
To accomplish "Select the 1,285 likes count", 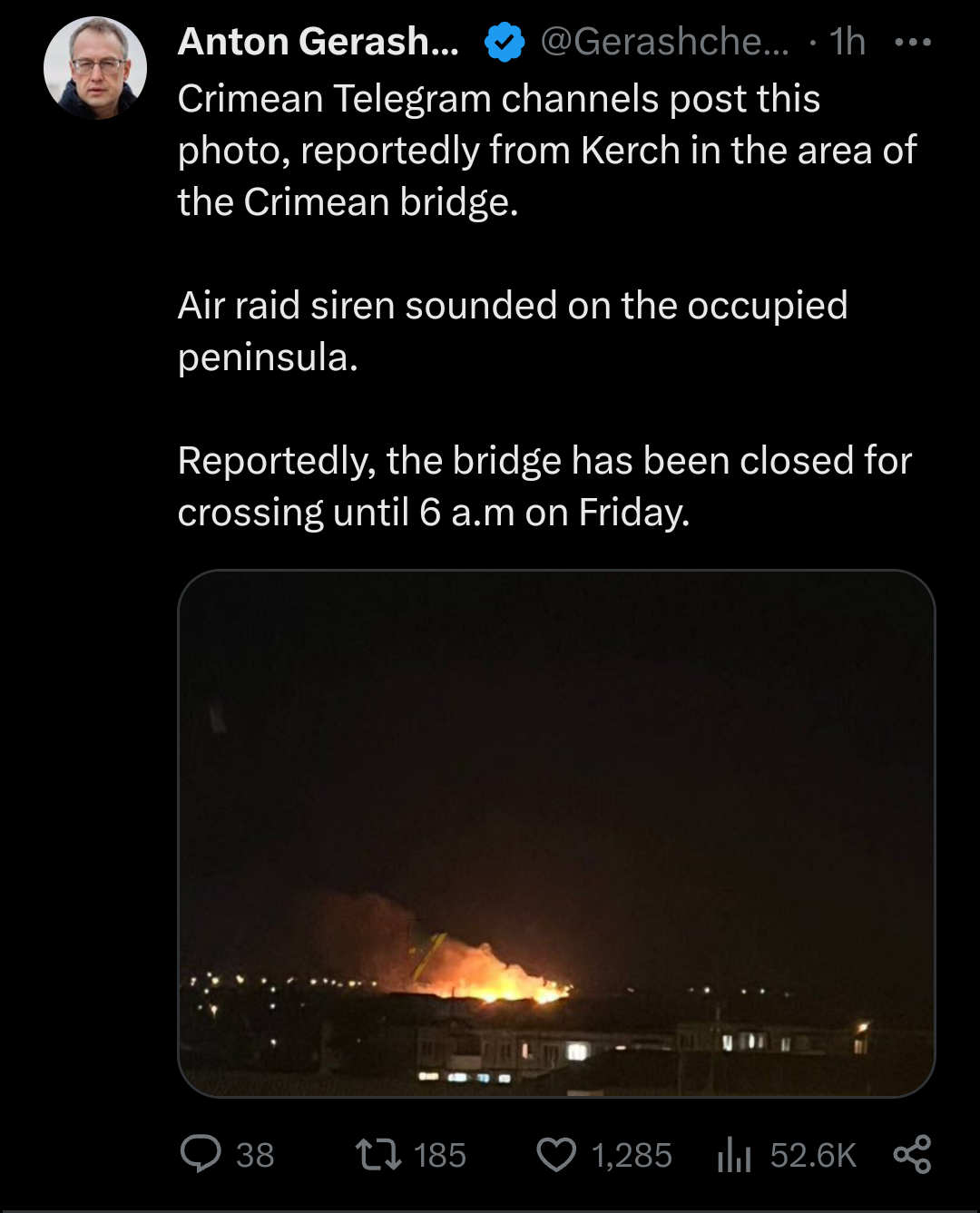I will pos(632,1155).
